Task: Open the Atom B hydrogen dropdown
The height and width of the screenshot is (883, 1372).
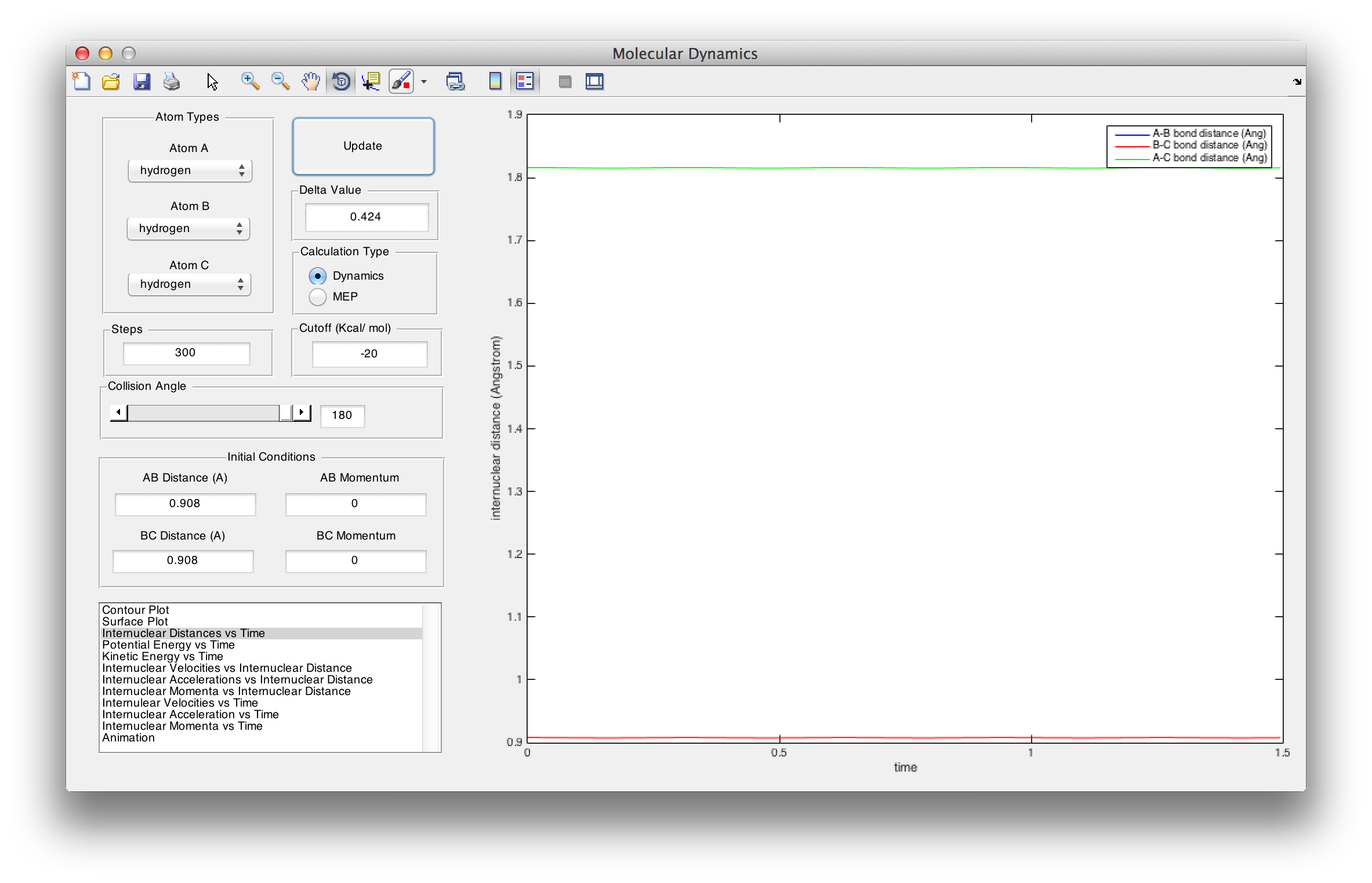Action: point(188,229)
